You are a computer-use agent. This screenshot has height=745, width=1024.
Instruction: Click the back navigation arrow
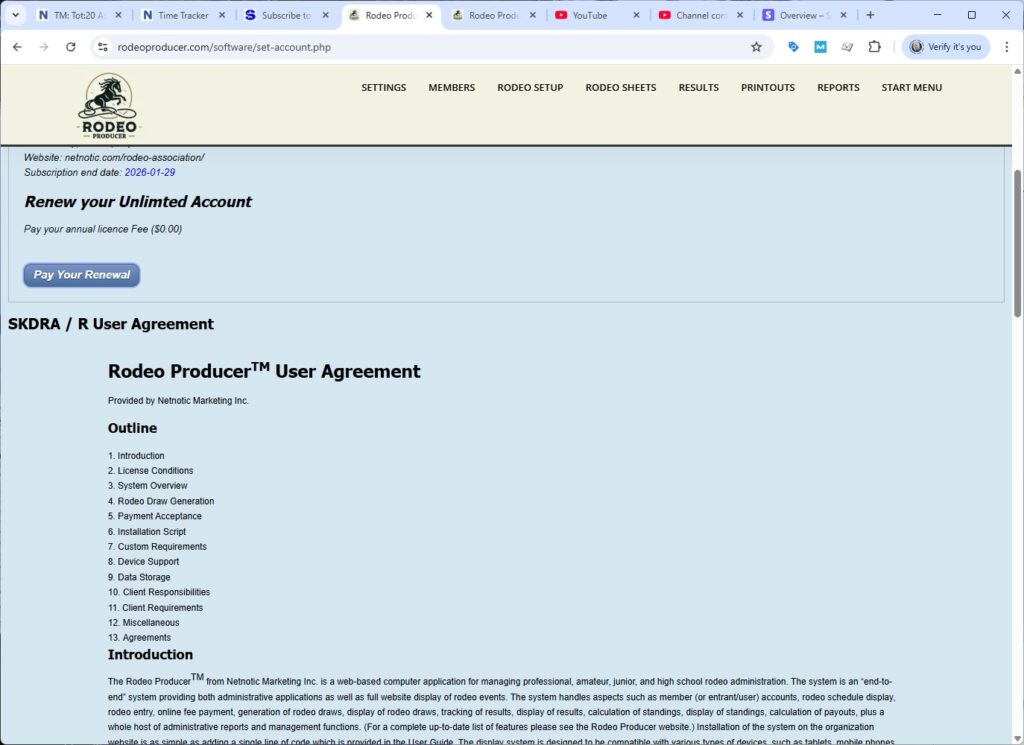[x=17, y=46]
